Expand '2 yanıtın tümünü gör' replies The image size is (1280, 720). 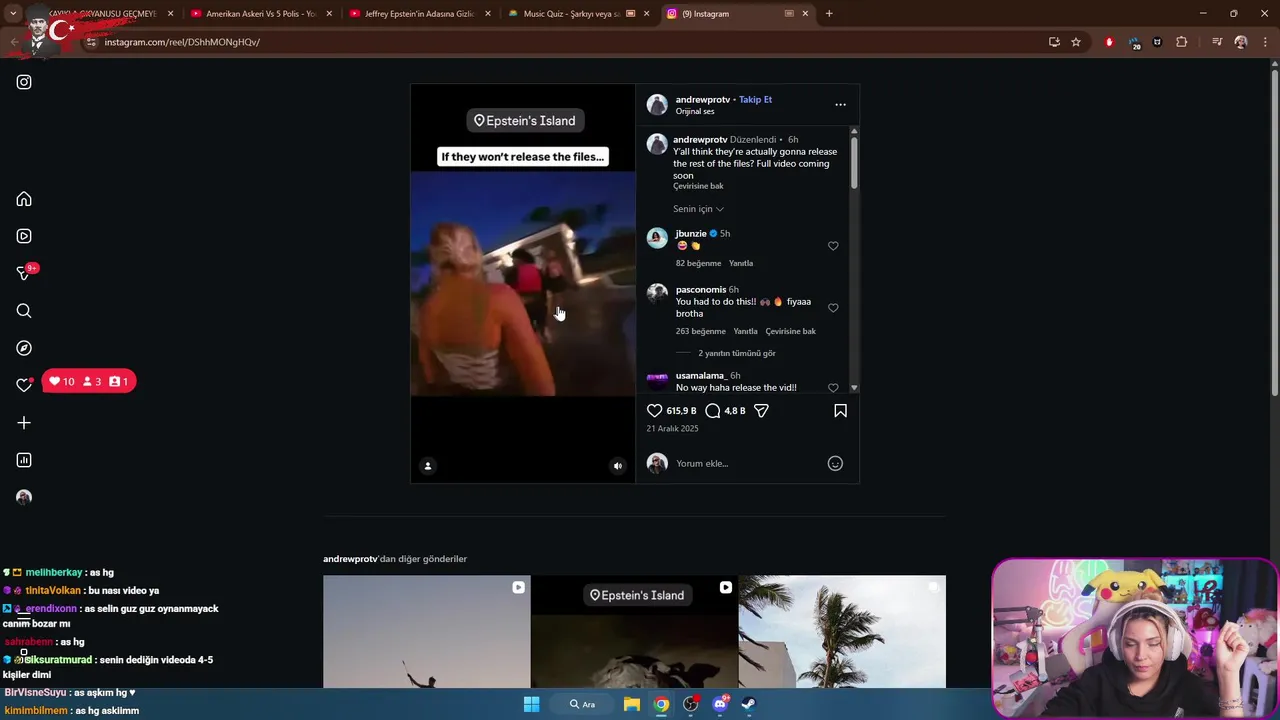click(x=737, y=353)
